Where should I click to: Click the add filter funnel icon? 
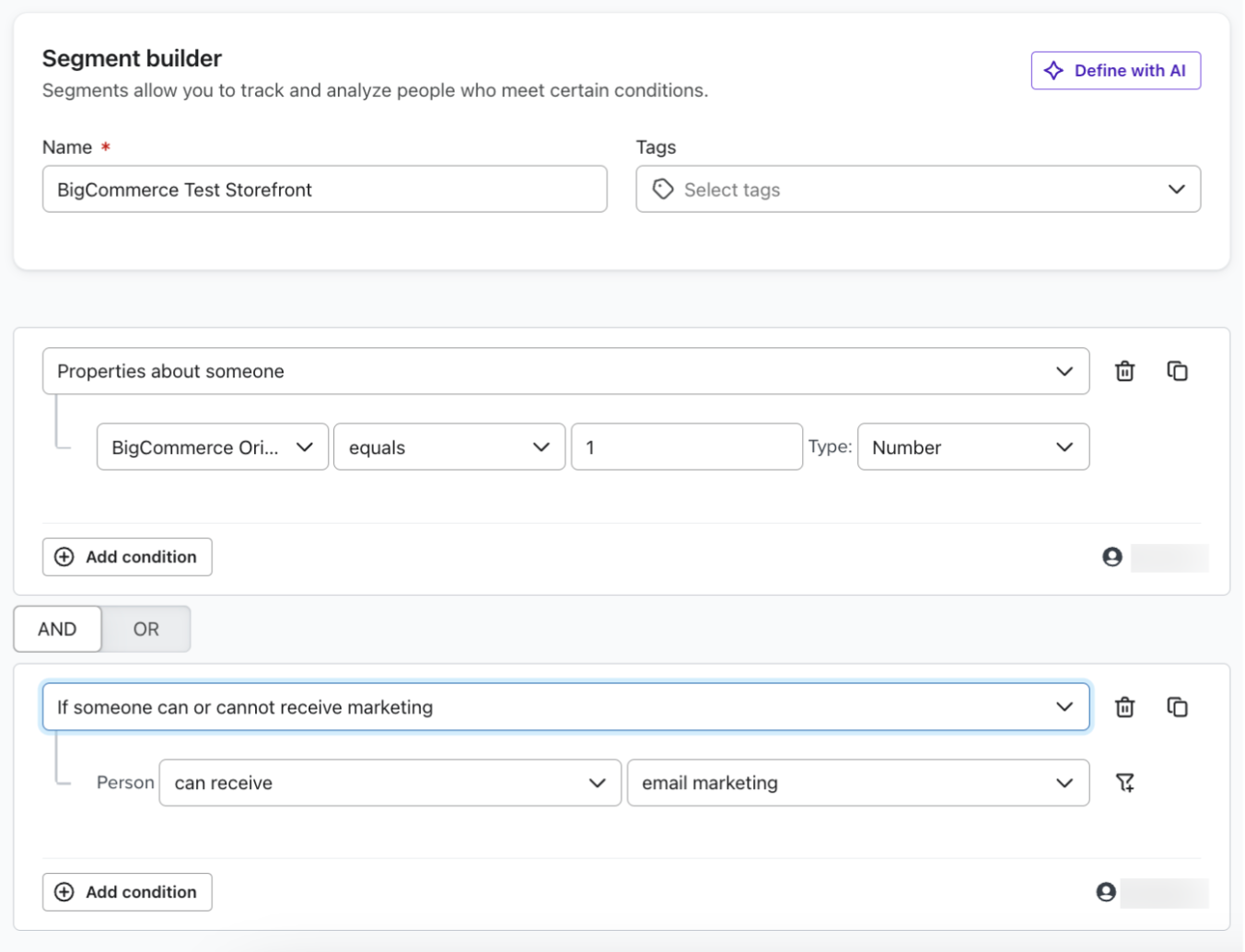tap(1124, 783)
